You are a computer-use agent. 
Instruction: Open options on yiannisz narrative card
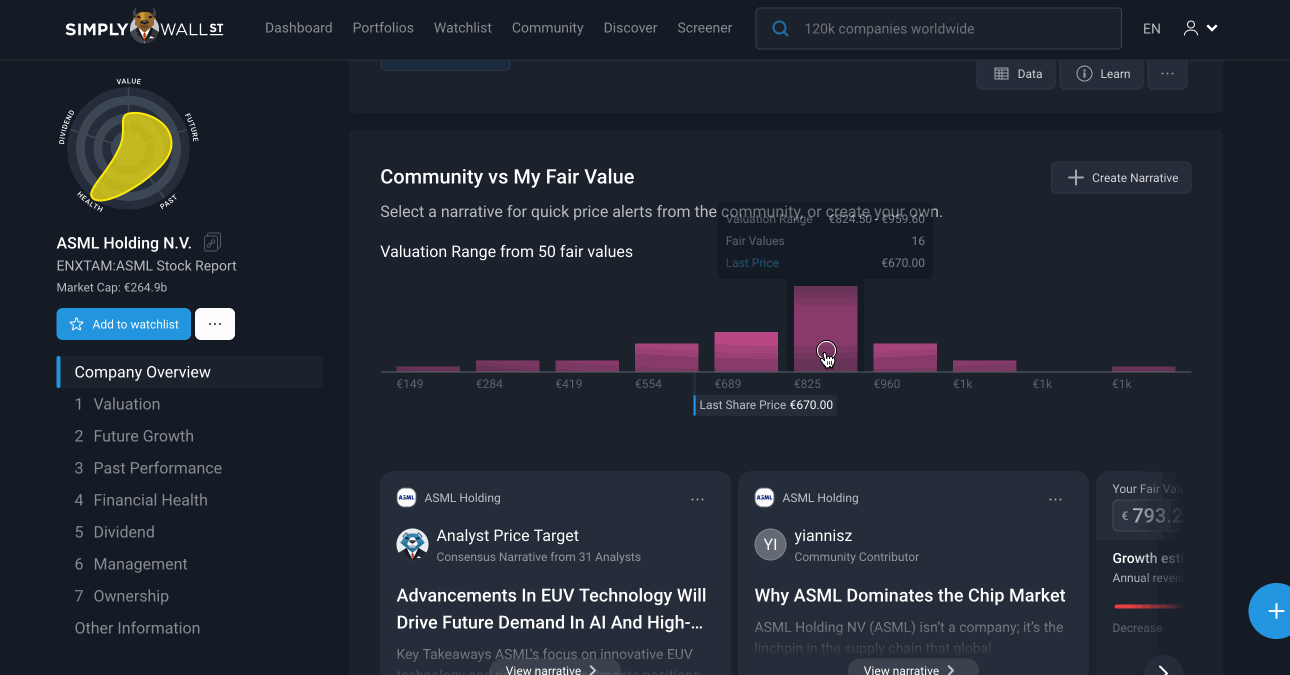click(1055, 499)
